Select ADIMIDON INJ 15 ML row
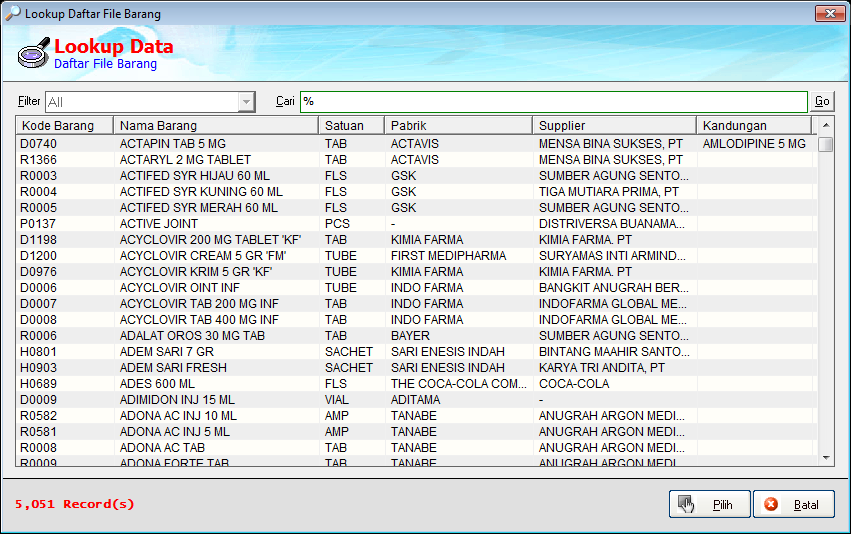The height and width of the screenshot is (534, 851). [416, 400]
